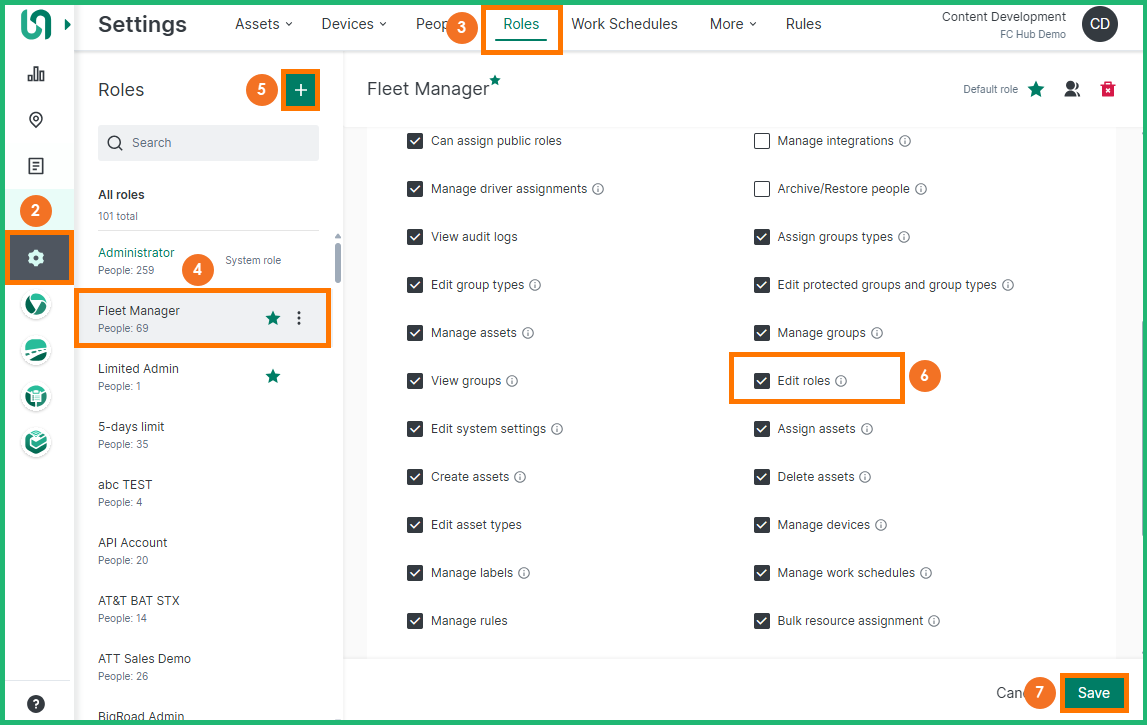Open Fleet Manager three-dot options menu
The width and height of the screenshot is (1147, 725).
tap(299, 318)
